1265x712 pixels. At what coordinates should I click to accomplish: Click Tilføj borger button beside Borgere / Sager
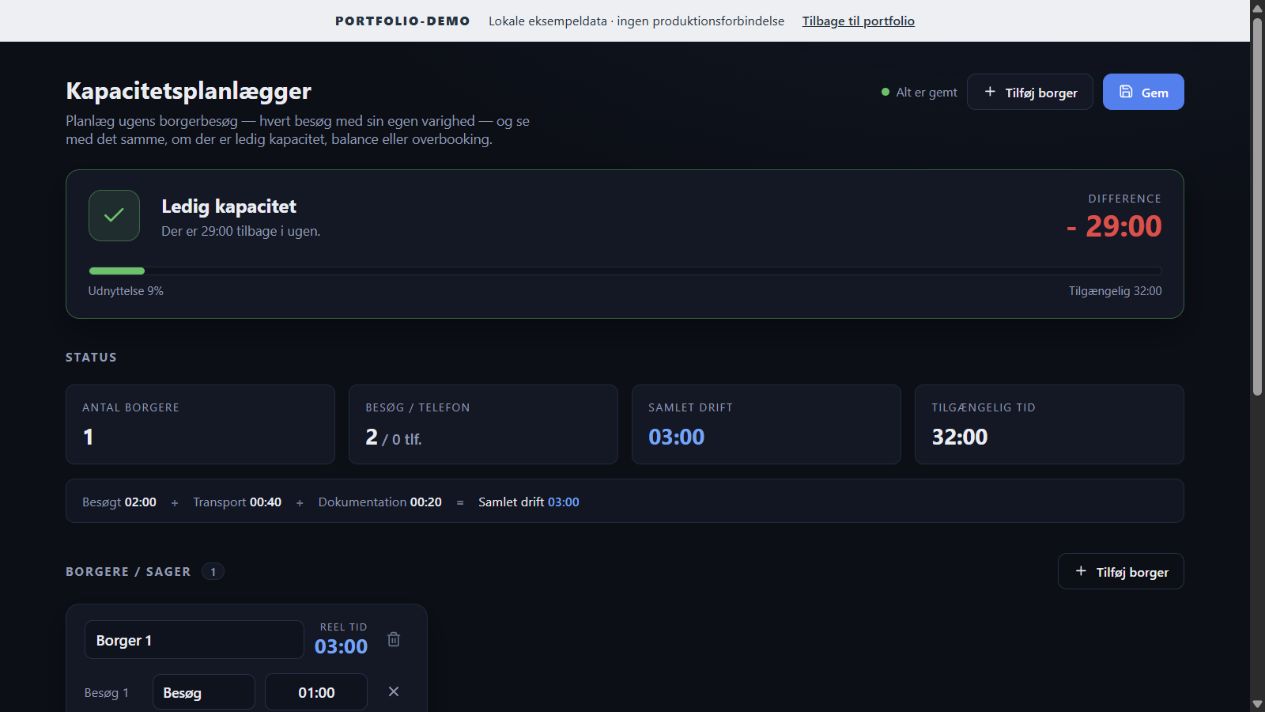pyautogui.click(x=1121, y=571)
